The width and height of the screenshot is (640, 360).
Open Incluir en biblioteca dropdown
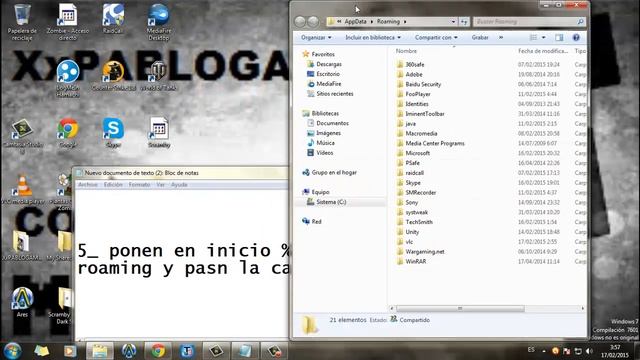point(373,38)
